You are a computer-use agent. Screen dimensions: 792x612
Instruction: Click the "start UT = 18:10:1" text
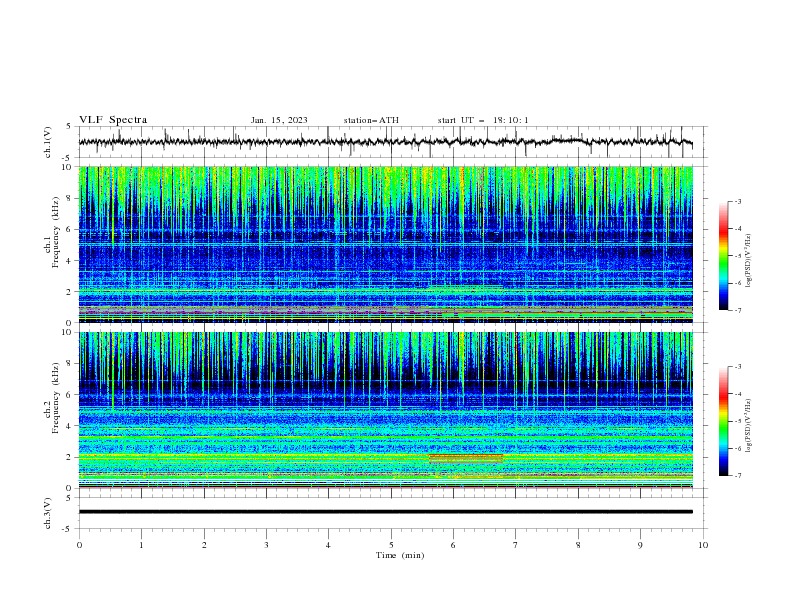483,120
